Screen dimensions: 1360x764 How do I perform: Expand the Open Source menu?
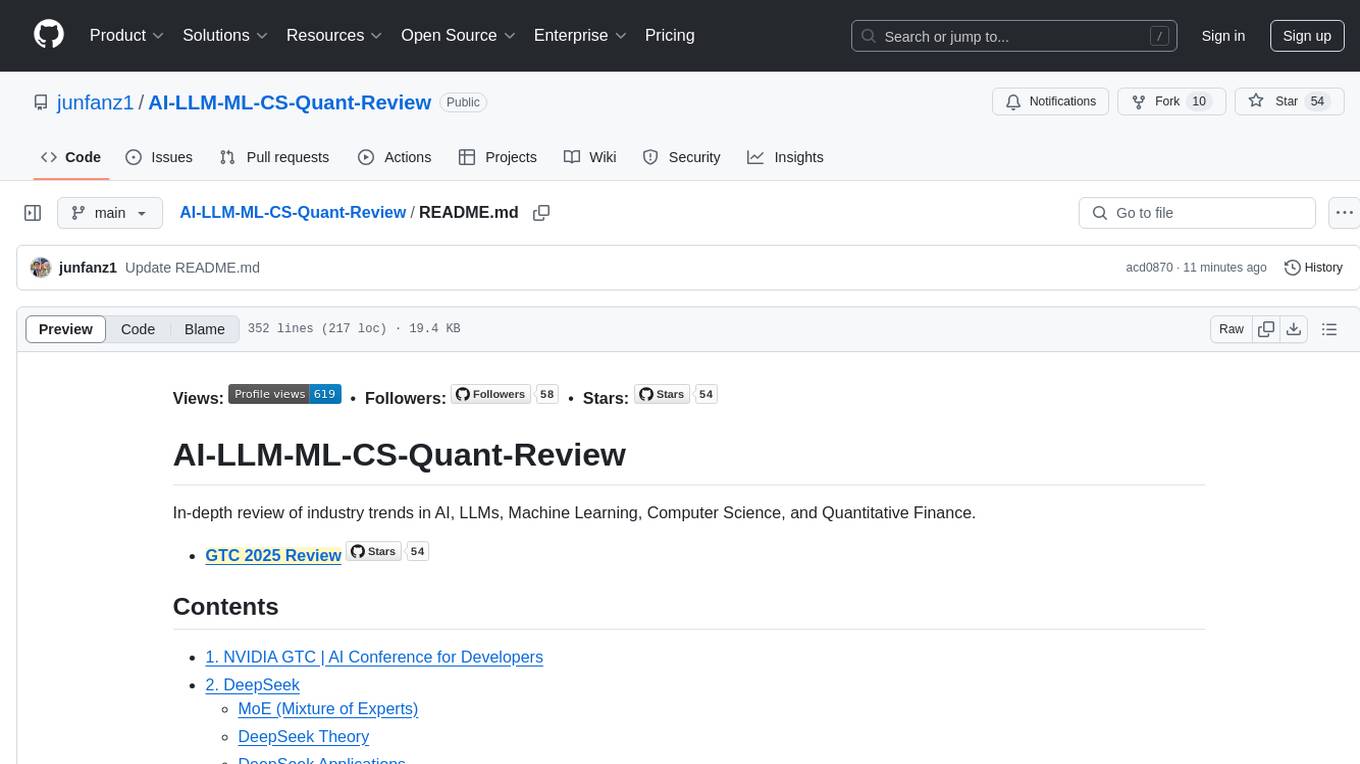[458, 35]
